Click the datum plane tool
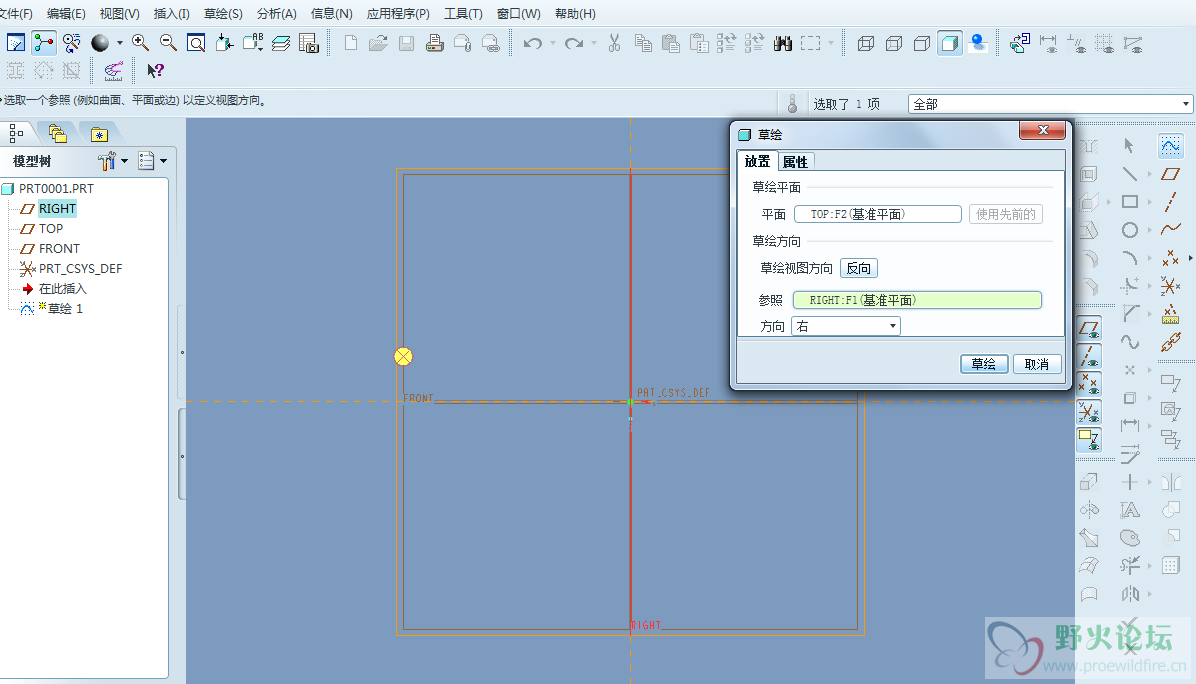 (x=1171, y=174)
